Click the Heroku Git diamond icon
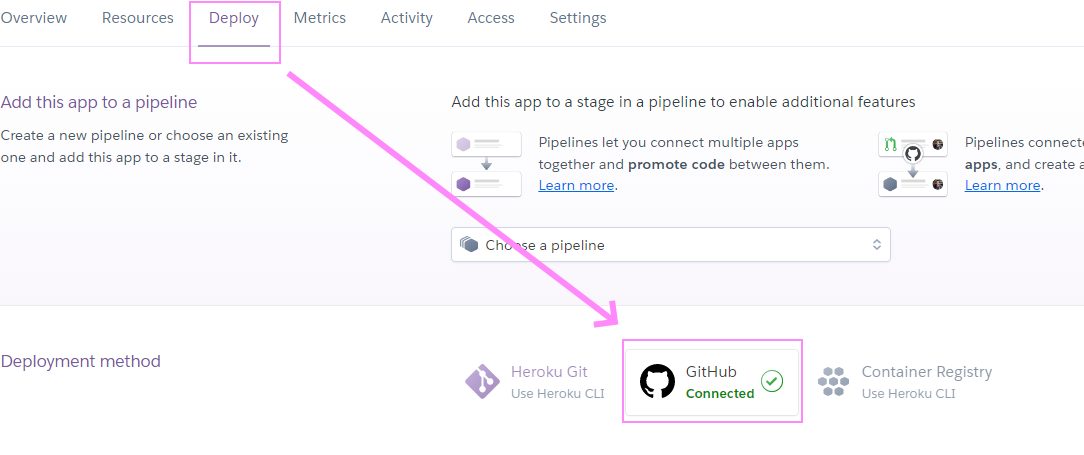 [482, 381]
